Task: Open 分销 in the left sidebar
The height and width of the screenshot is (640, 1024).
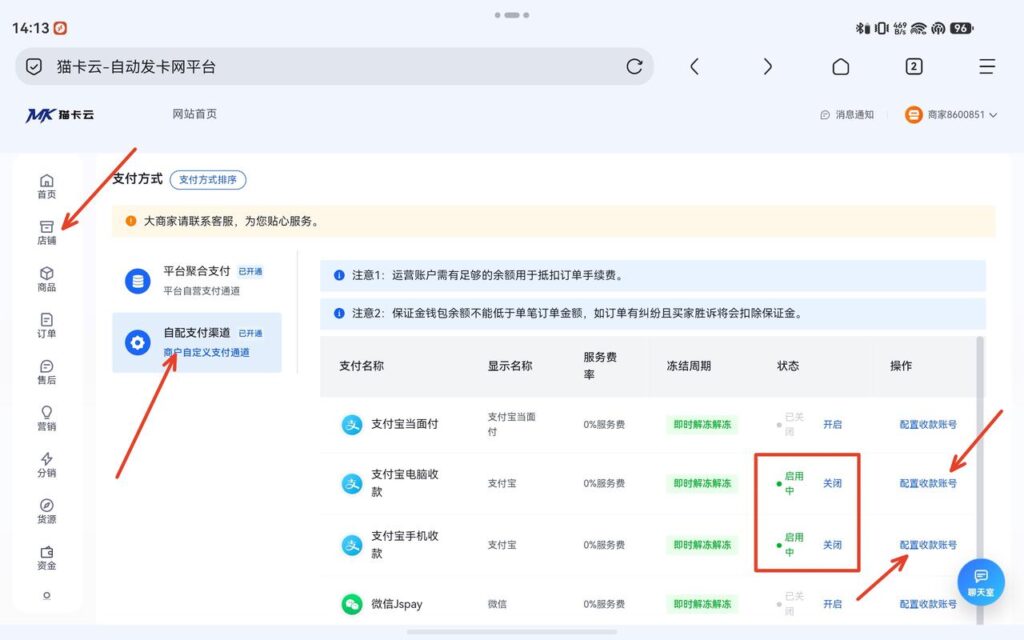Action: tap(46, 464)
